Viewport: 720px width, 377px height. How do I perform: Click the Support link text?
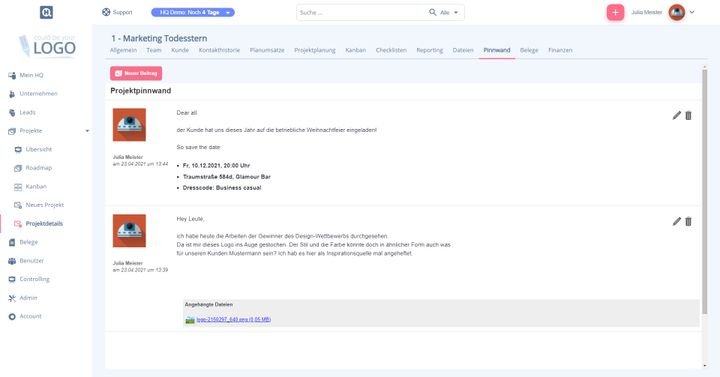(x=123, y=12)
